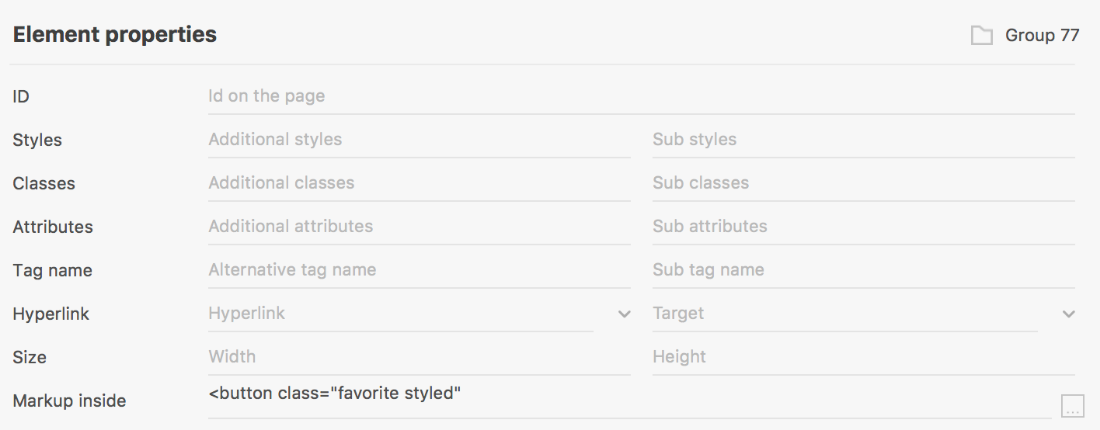Screen dimensions: 1100x430
Task: Click into the Sub classes field
Action: click(864, 183)
